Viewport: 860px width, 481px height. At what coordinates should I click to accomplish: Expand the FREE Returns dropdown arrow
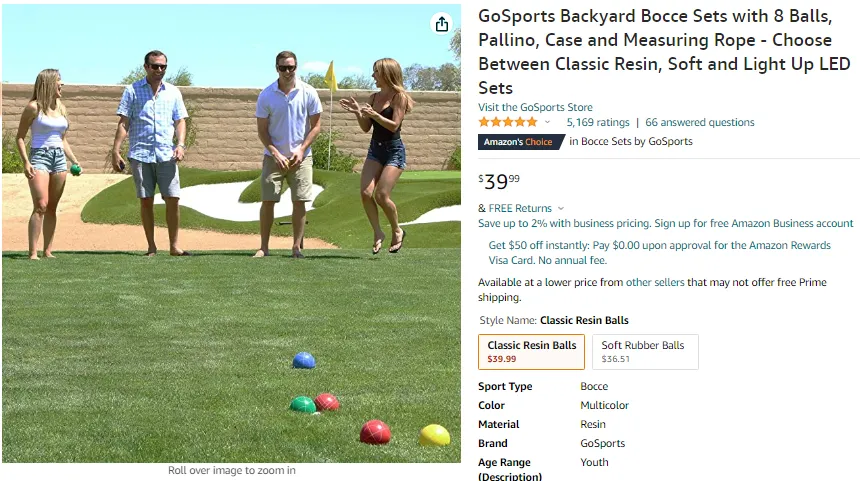561,208
